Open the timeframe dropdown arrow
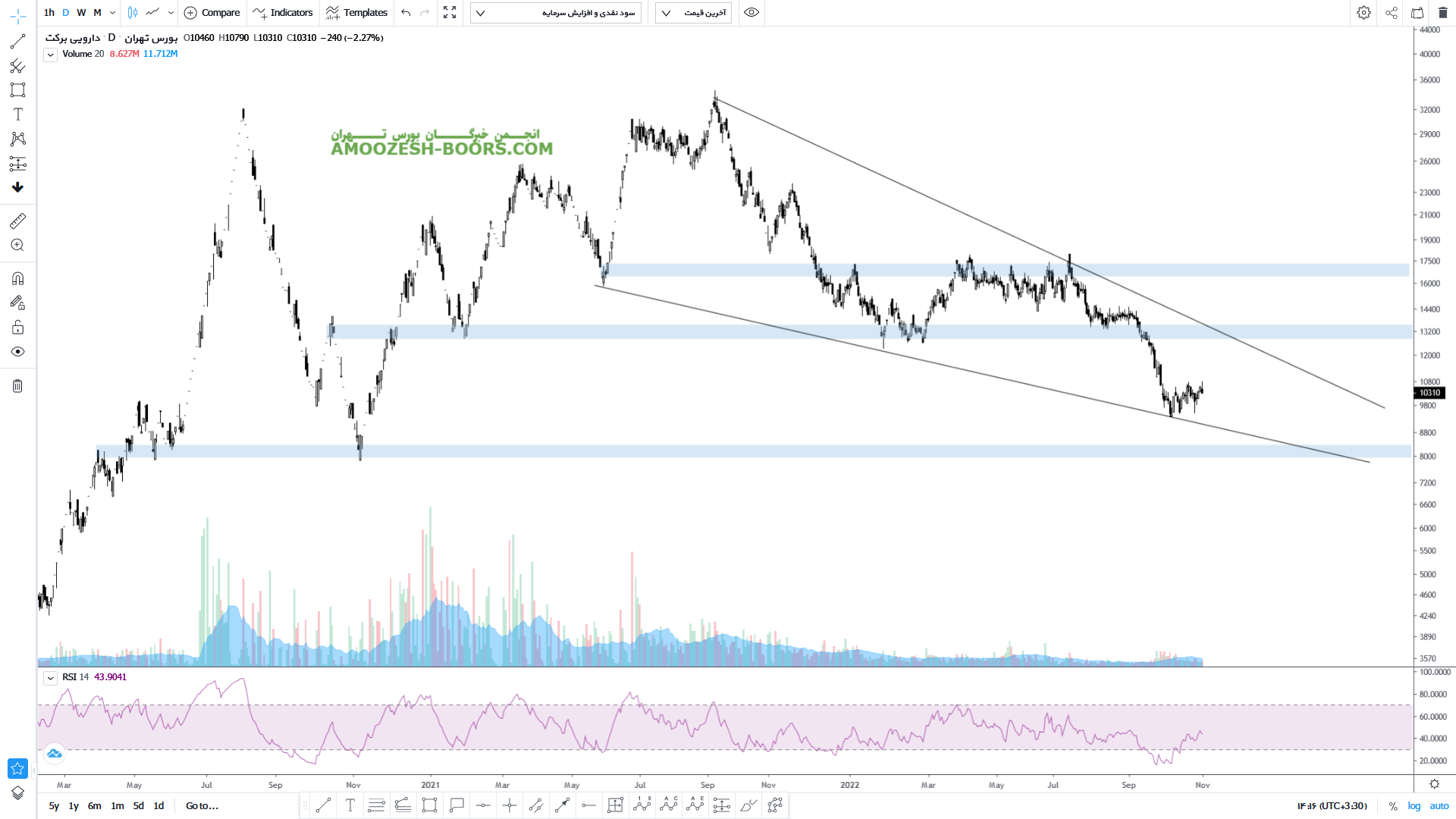The width and height of the screenshot is (1456, 819). (112, 13)
